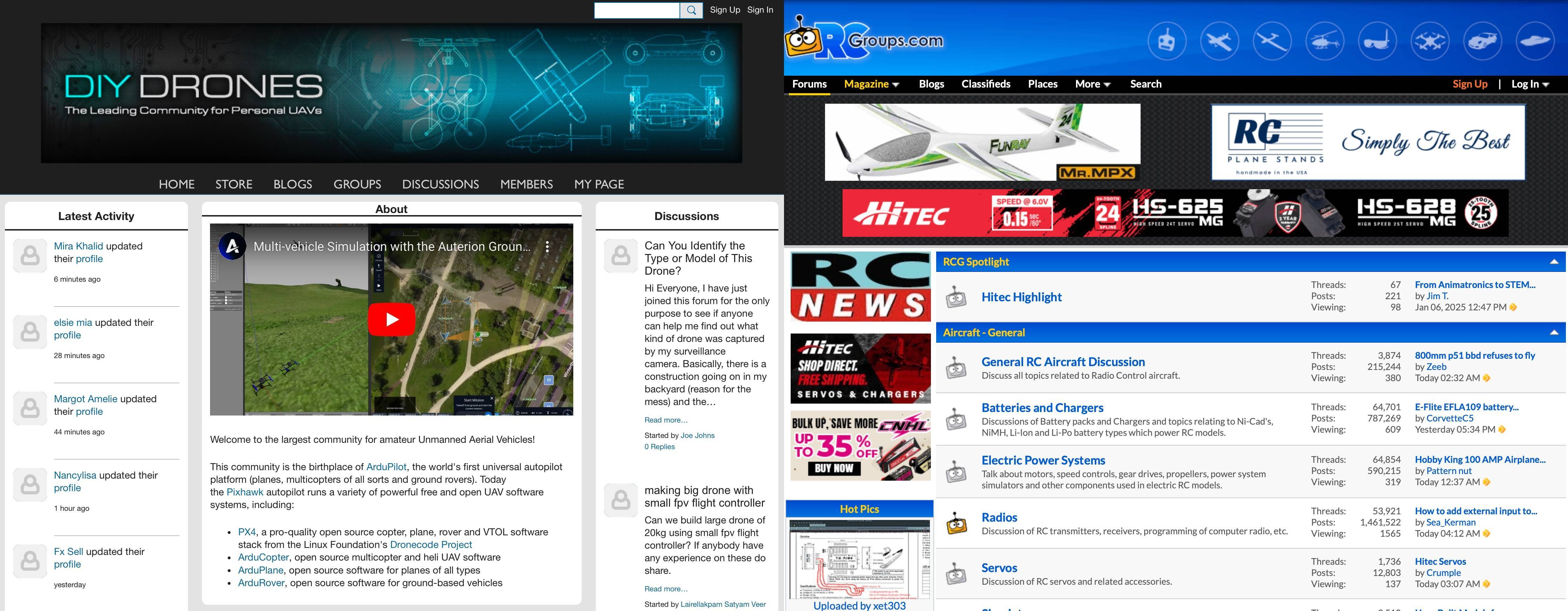The width and height of the screenshot is (1568, 611).
Task: Click Mira Khalid's avatar icon
Action: tap(30, 256)
